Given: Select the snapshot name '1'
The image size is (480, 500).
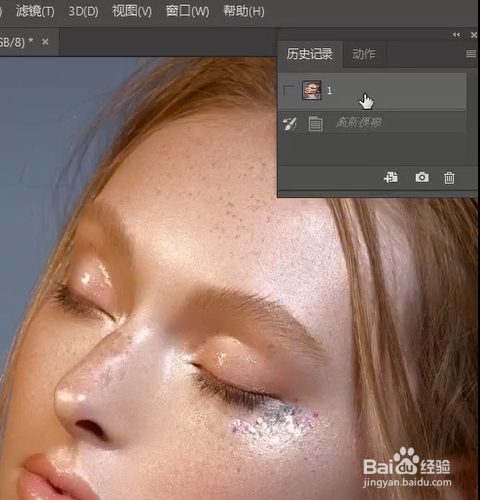Looking at the screenshot, I should (x=329, y=91).
